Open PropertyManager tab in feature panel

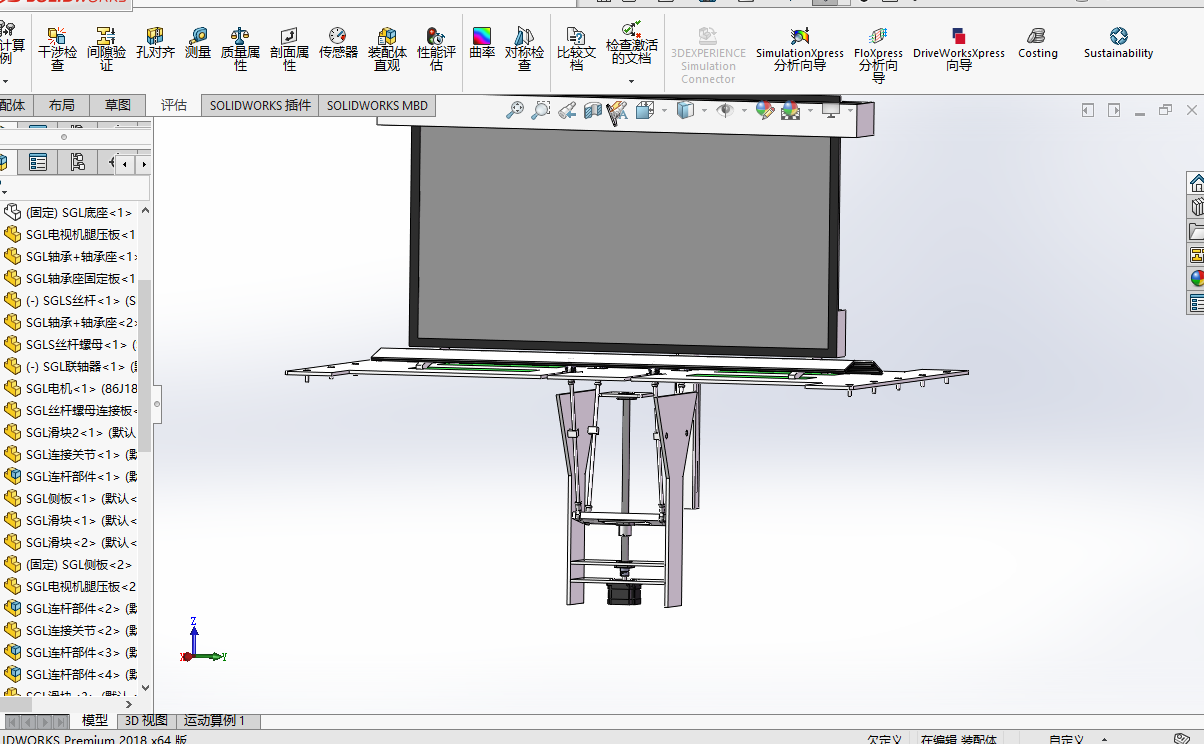(x=38, y=162)
